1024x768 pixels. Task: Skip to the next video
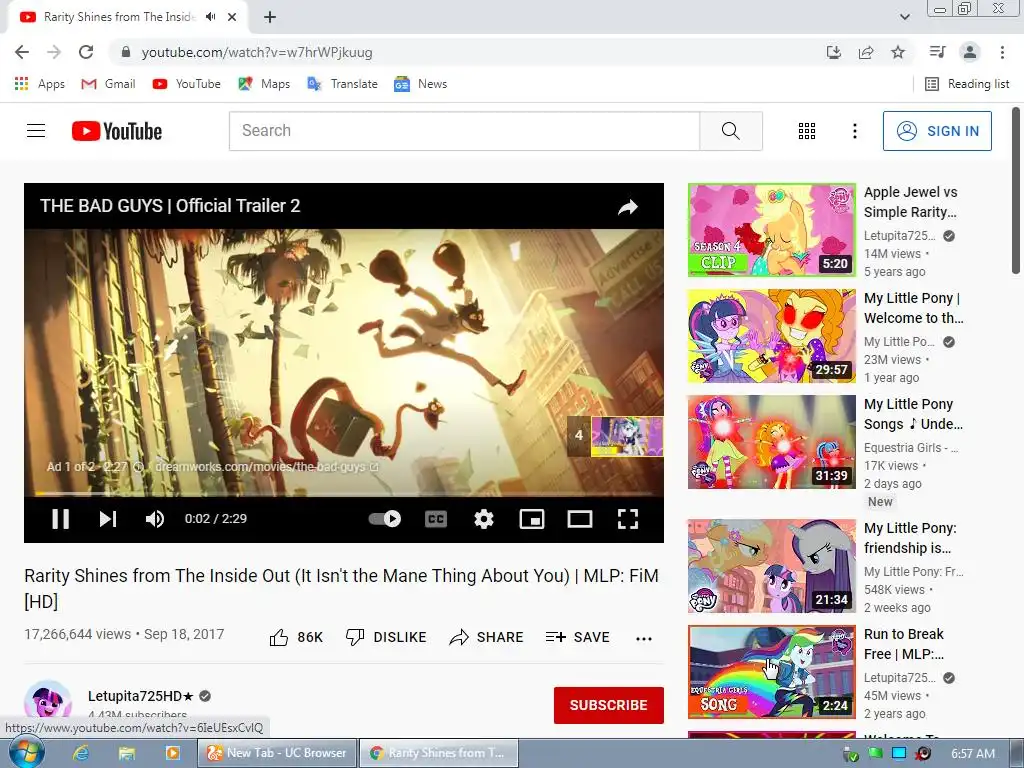(x=108, y=519)
